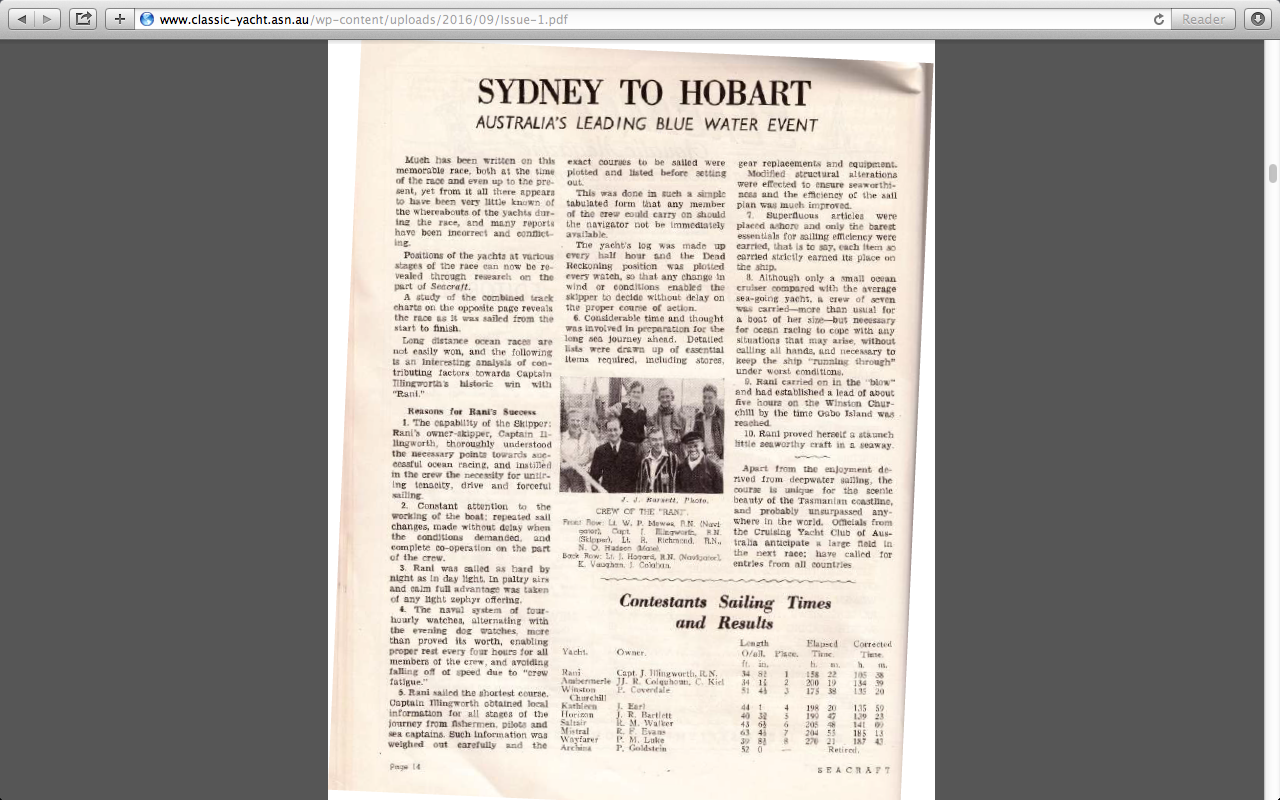Click owner "Capt. J. Illingworth, R.N."
The width and height of the screenshot is (1280, 800).
click(666, 673)
